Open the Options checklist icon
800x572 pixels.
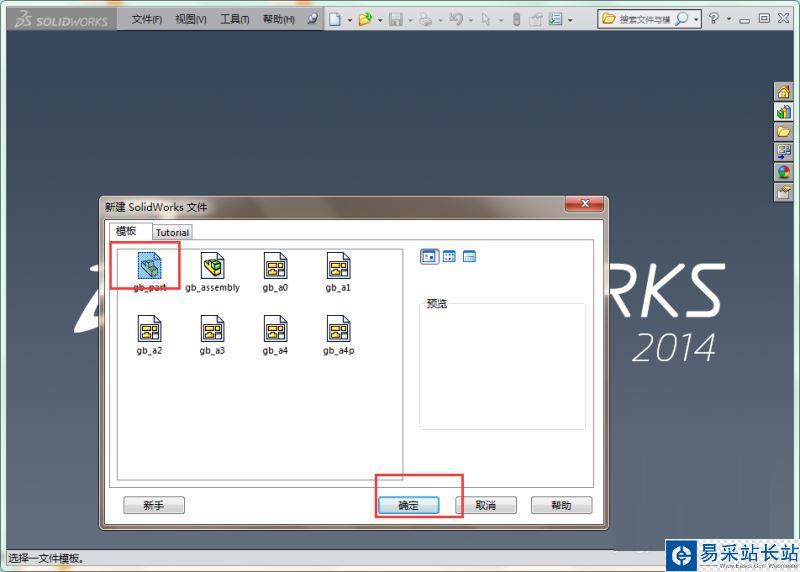point(555,19)
